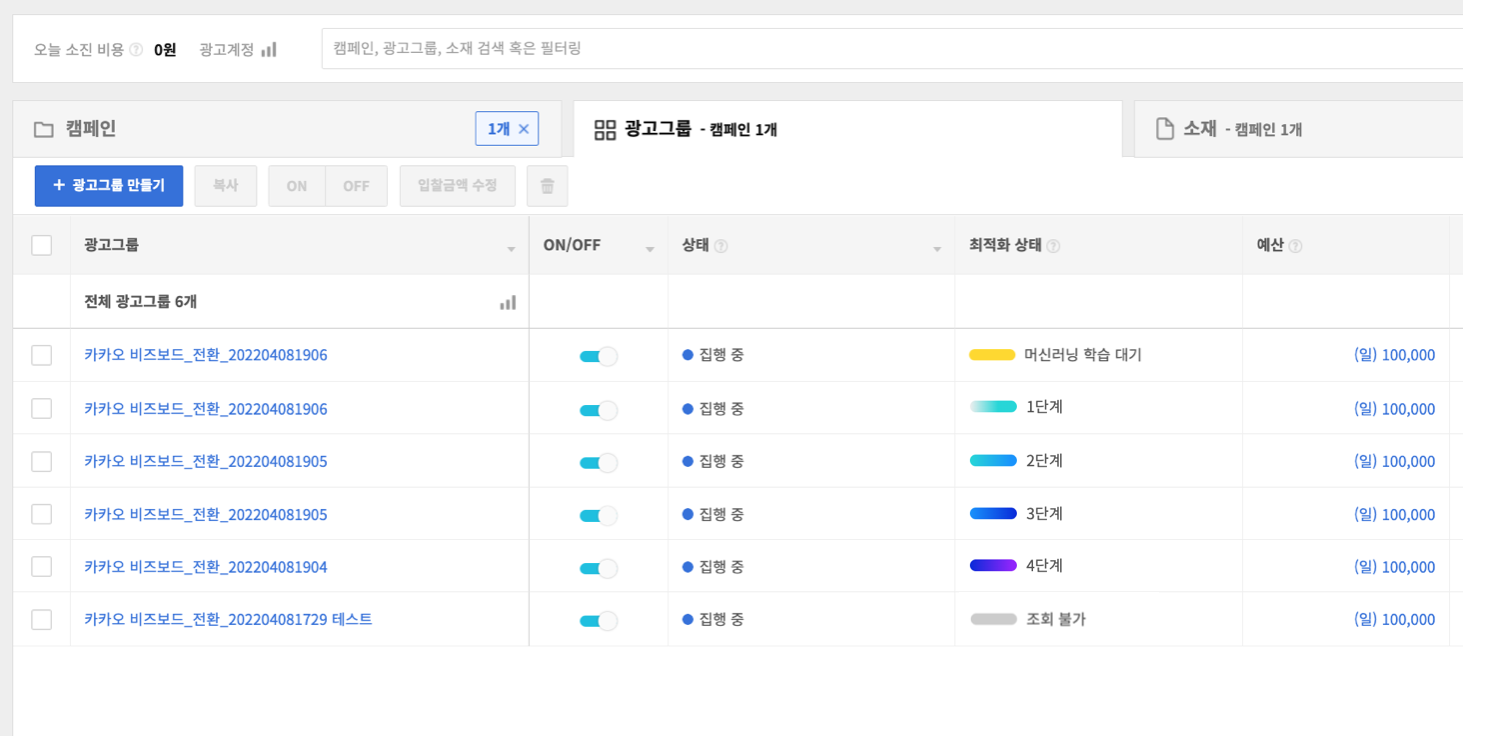The image size is (1488, 736).
Task: Open ad group link in the 1단계 row
Action: pyautogui.click(x=206, y=409)
